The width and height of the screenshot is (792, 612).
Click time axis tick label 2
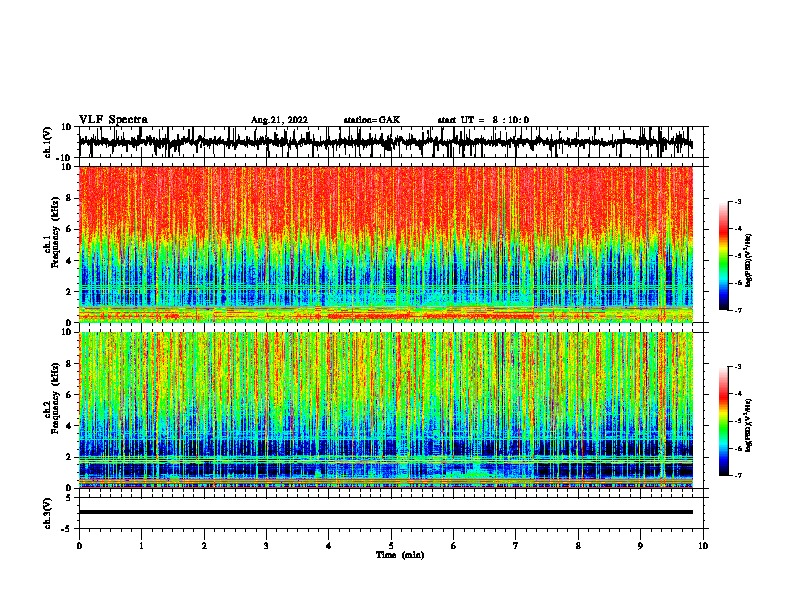(204, 546)
